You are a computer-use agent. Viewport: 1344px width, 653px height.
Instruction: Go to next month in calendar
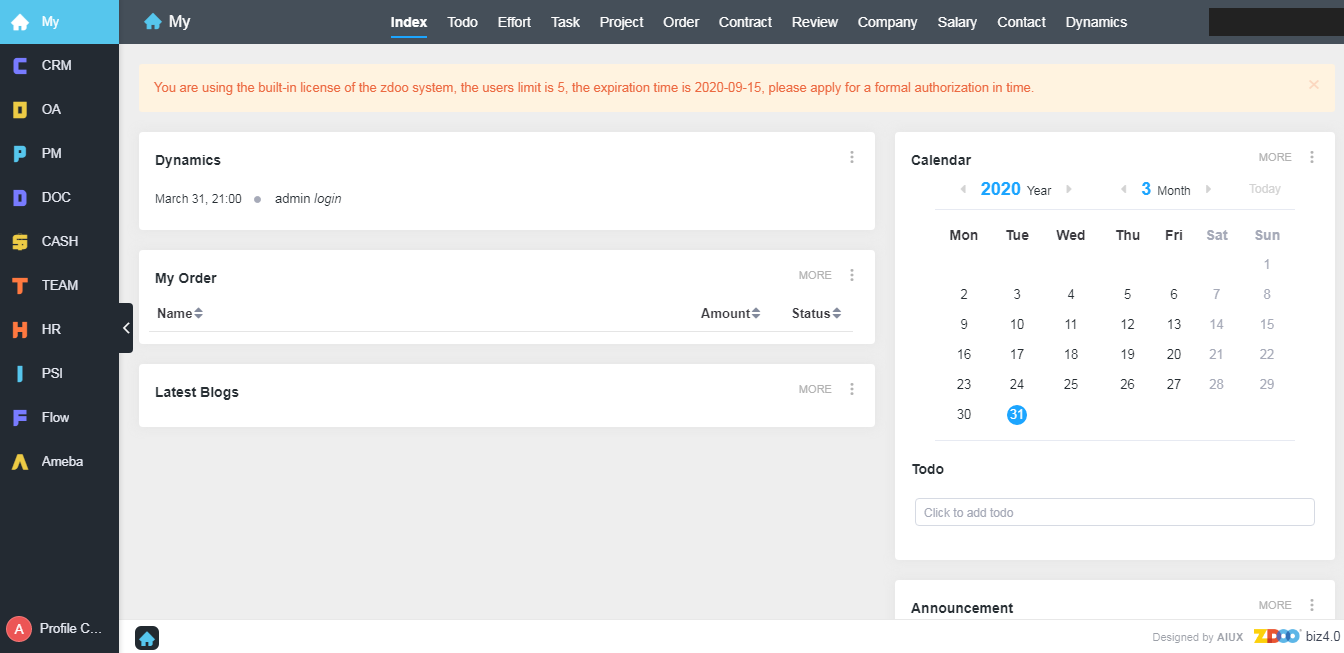pyautogui.click(x=1208, y=189)
